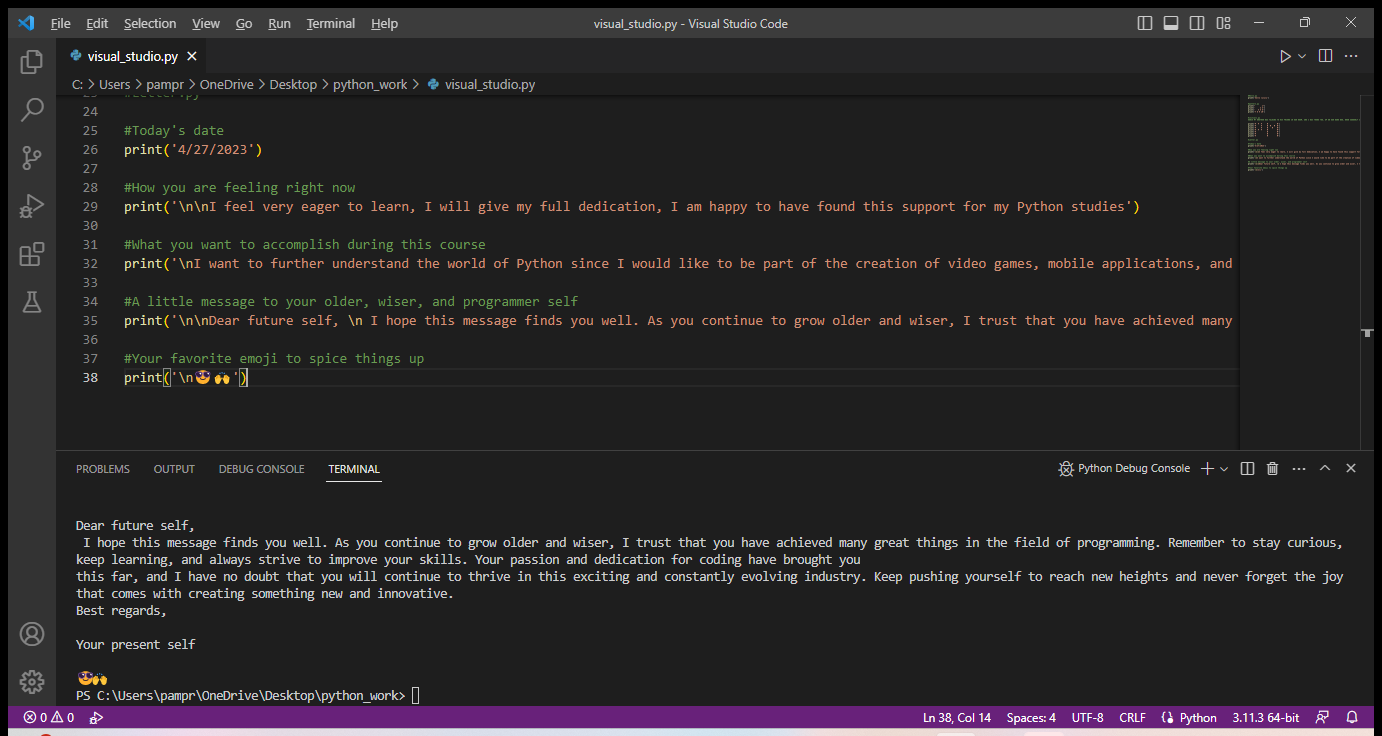This screenshot has height=736, width=1382.
Task: Open the Selection menu
Action: point(150,23)
